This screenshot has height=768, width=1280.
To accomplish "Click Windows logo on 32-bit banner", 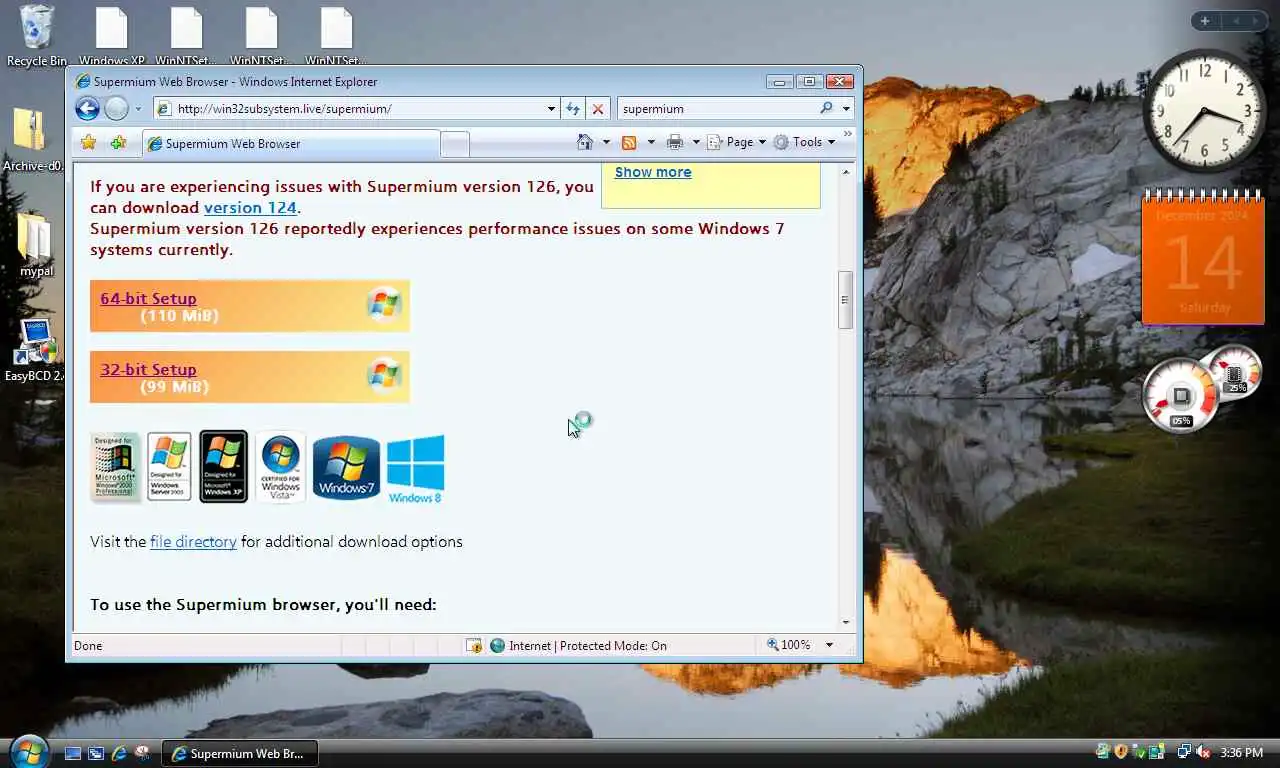I will [384, 375].
